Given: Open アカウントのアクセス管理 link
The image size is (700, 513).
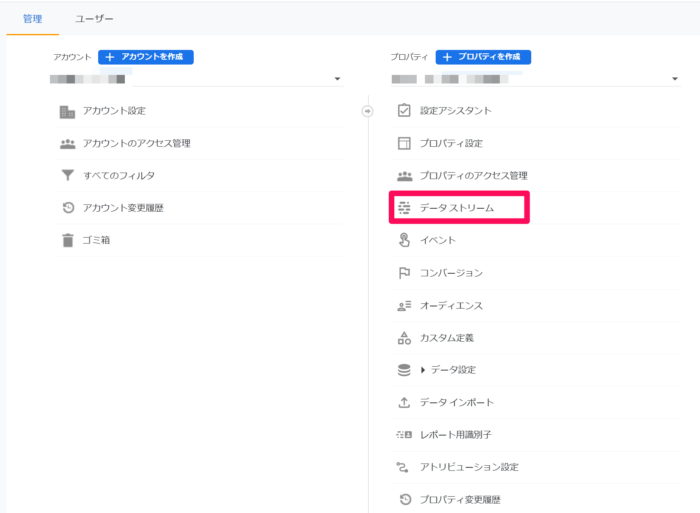Looking at the screenshot, I should pyautogui.click(x=137, y=143).
